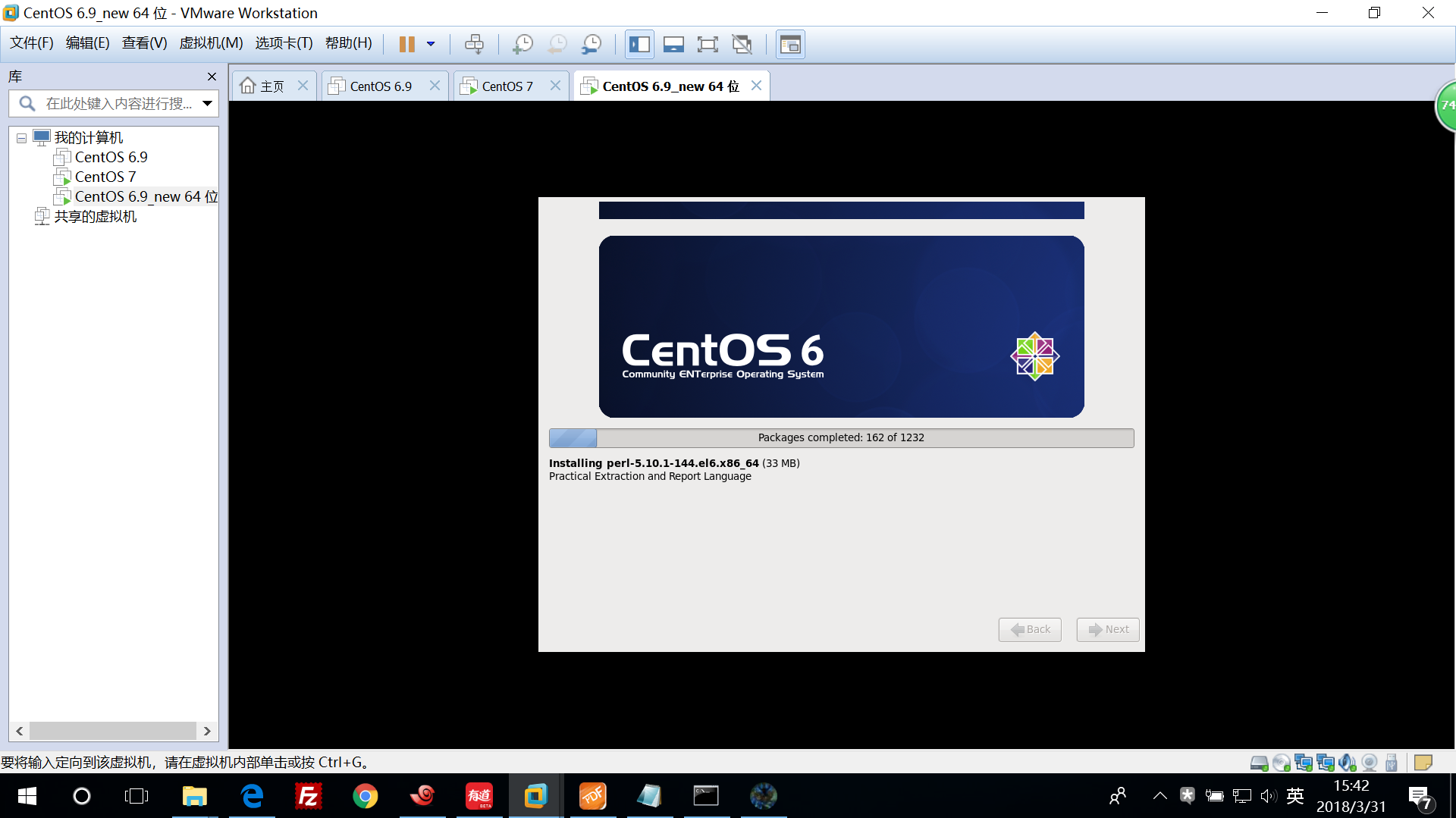Open the 帮助(H) menu
1456x818 pixels.
tap(349, 43)
